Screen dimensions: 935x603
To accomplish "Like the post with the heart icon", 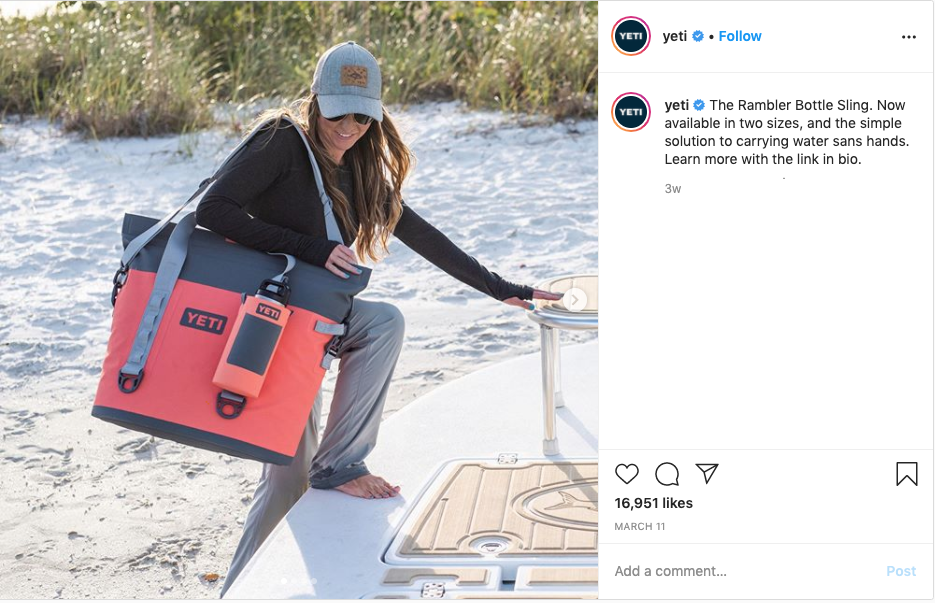I will tap(627, 474).
